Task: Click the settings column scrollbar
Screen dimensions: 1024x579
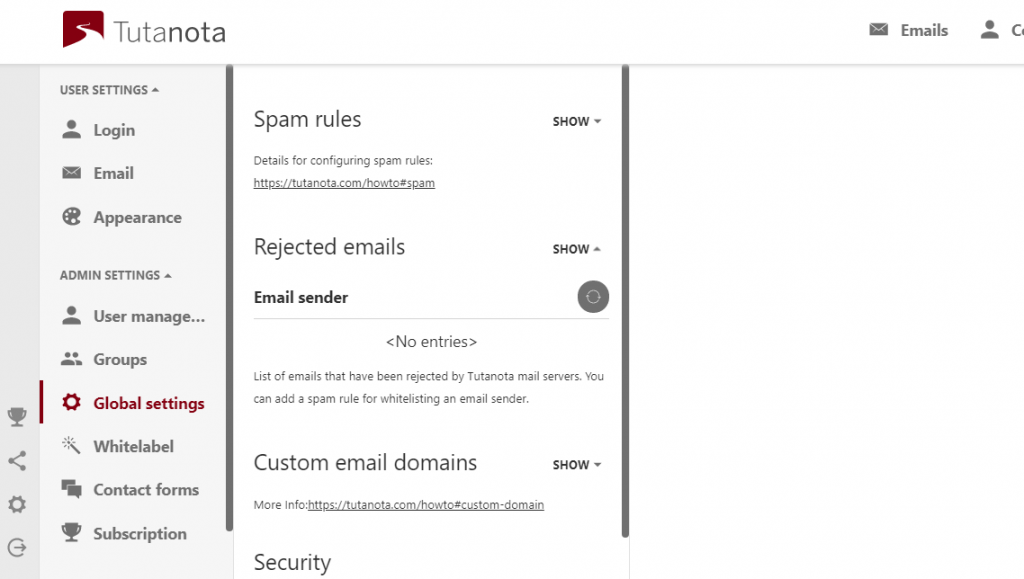Action: [x=625, y=301]
